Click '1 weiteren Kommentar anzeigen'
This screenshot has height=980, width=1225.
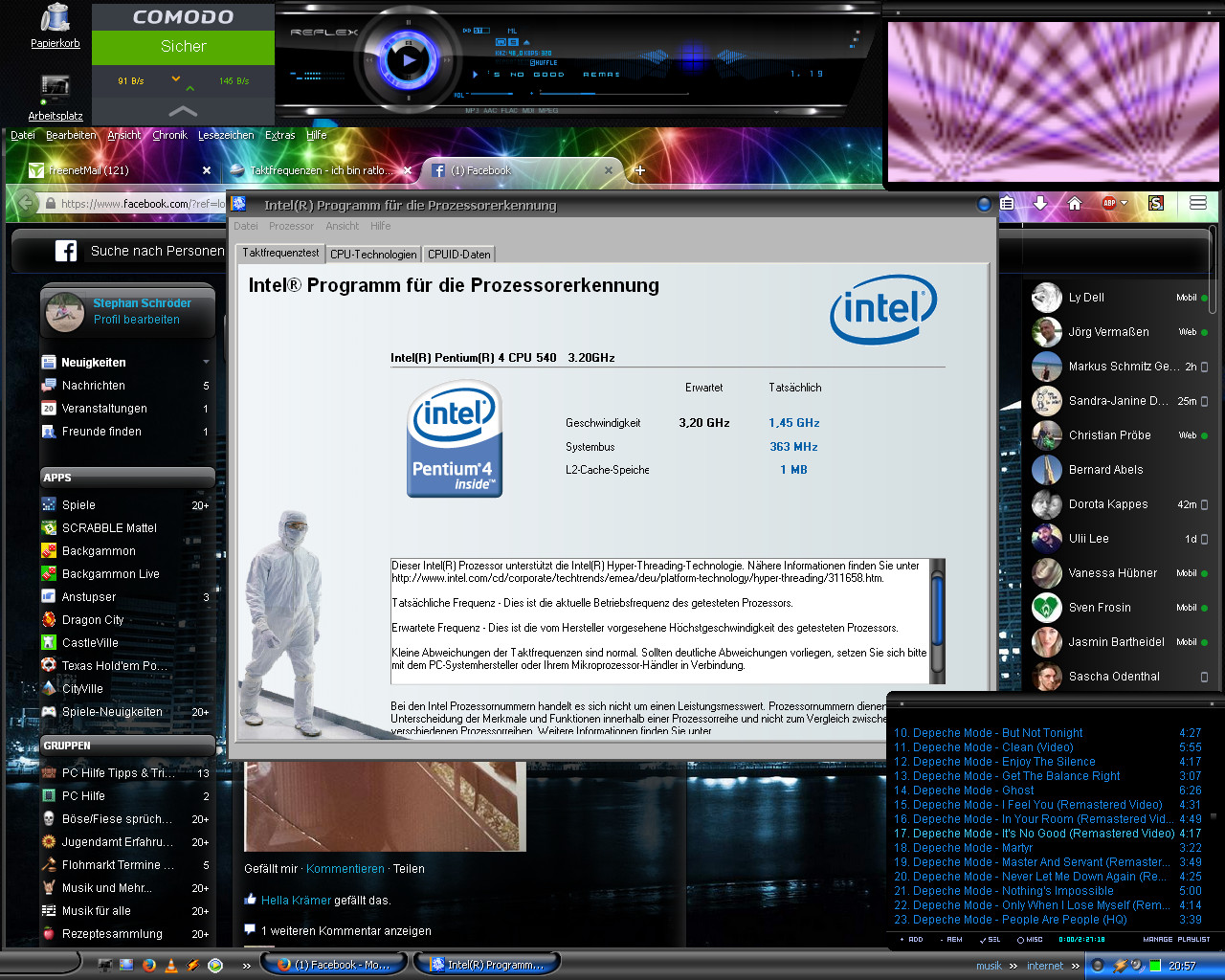coord(346,931)
